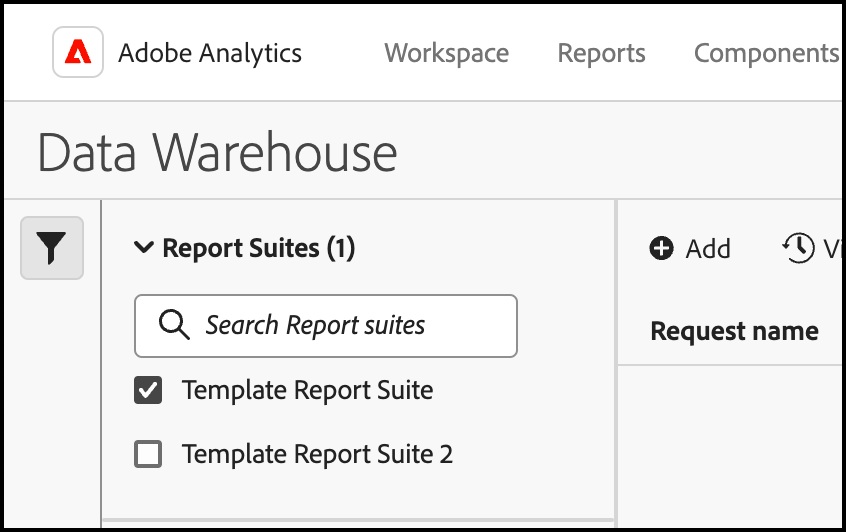The image size is (846, 532).
Task: Focus the Search Report suites field
Action: 326,326
